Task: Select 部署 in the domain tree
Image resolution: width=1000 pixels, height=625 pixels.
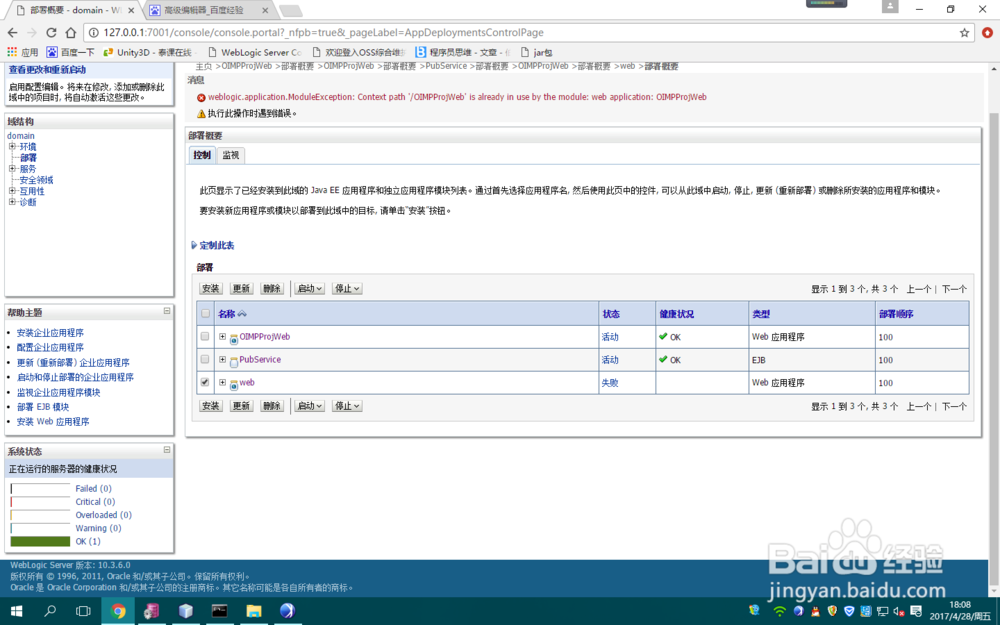Action: coord(28,158)
